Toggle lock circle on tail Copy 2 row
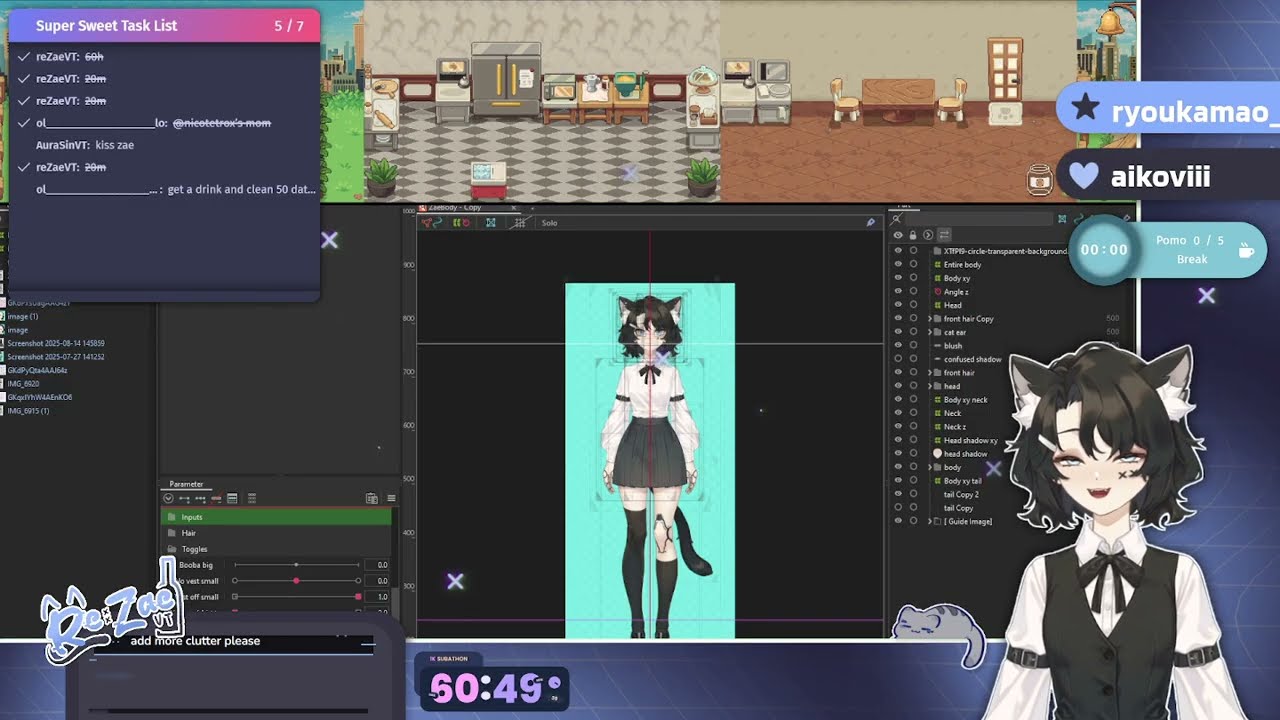 [x=913, y=494]
